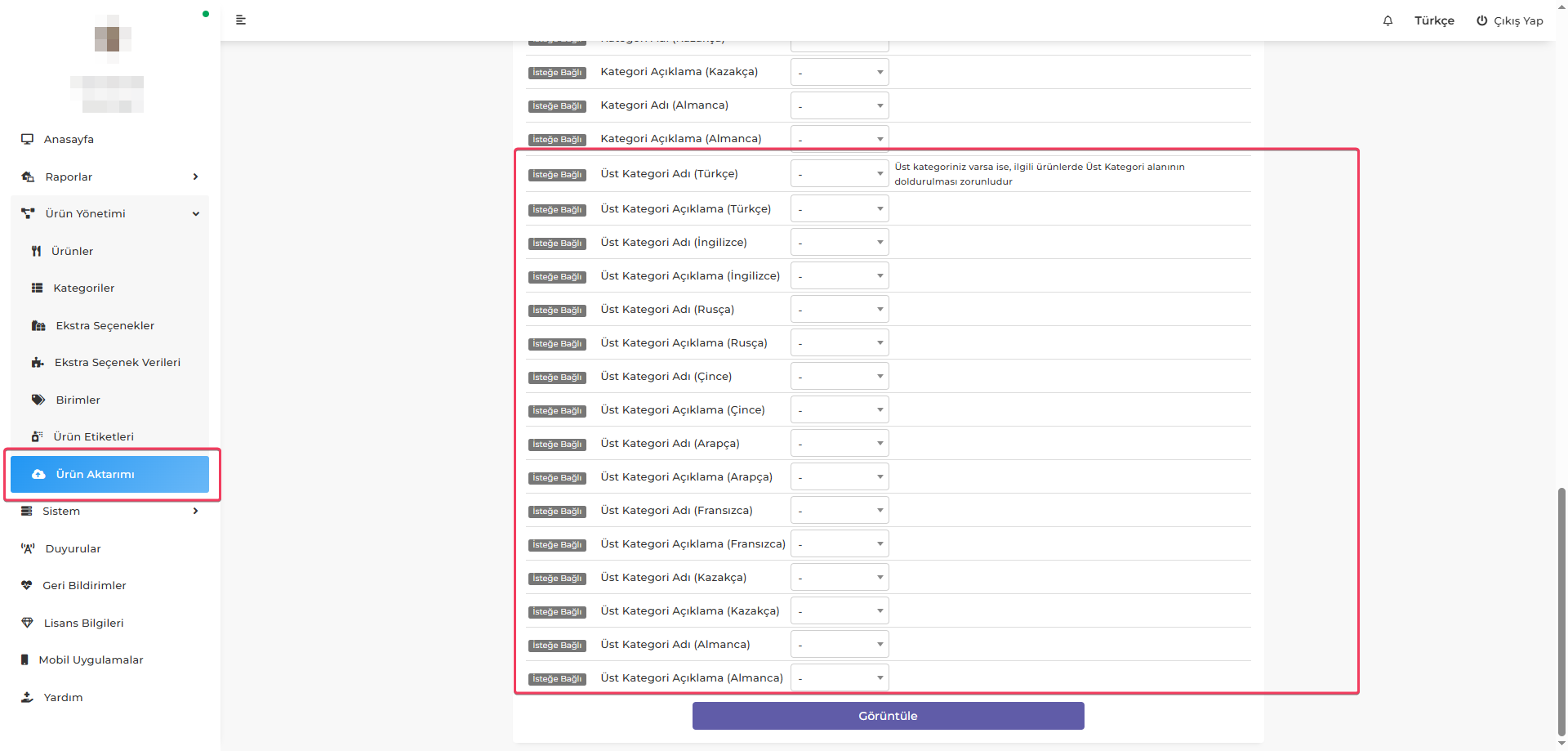Open Üst Kategori Adı (Türkçe) dropdown

pyautogui.click(x=839, y=174)
